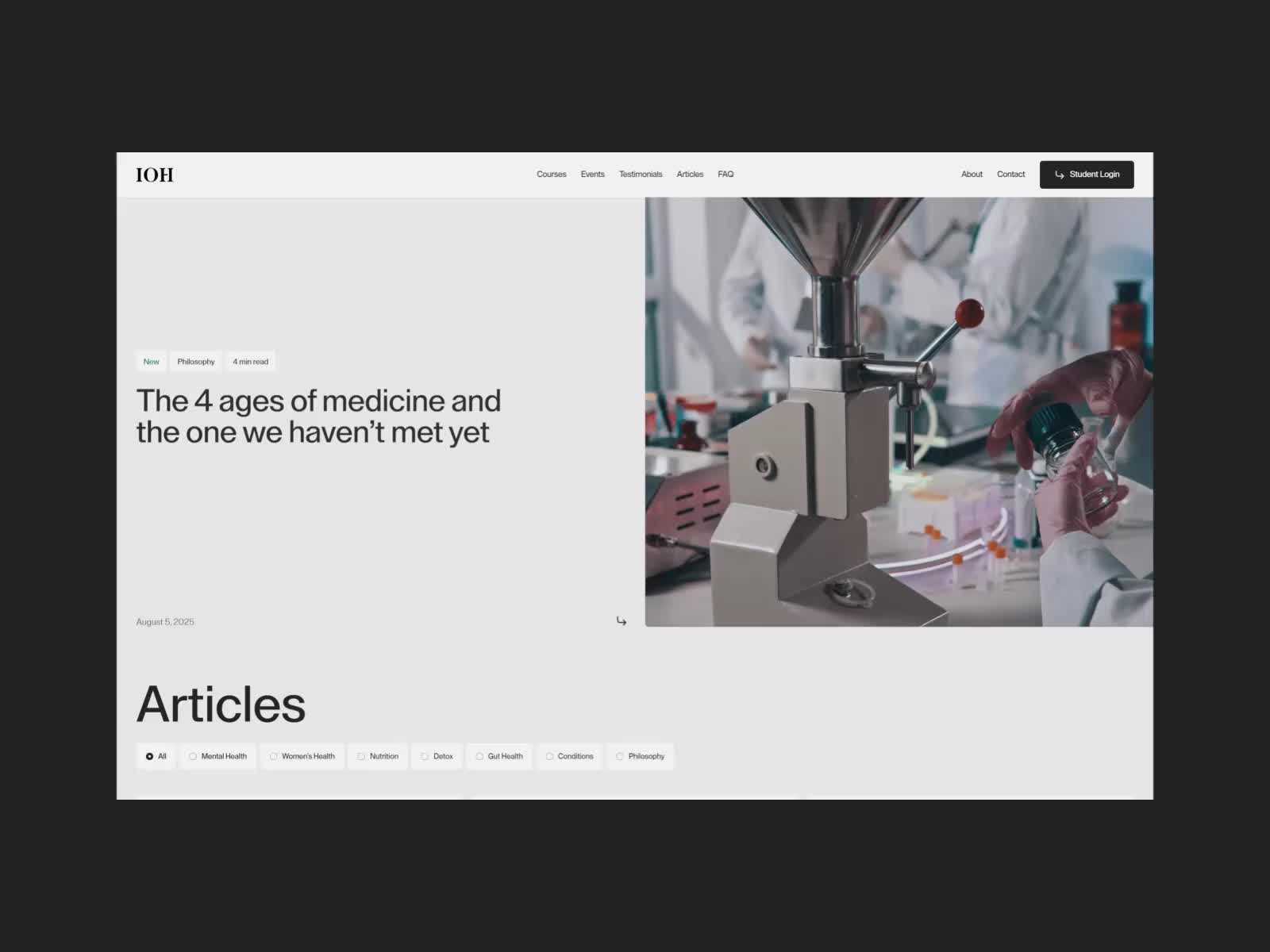Viewport: 1270px width, 952px height.
Task: Select the Conditions filter radio
Action: pyautogui.click(x=569, y=757)
